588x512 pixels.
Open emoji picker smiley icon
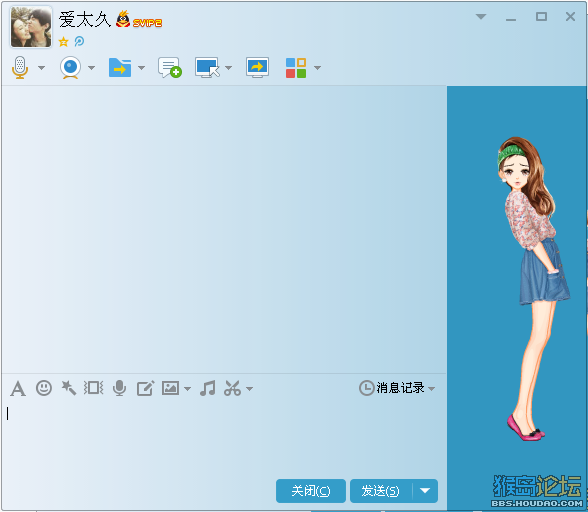click(44, 388)
